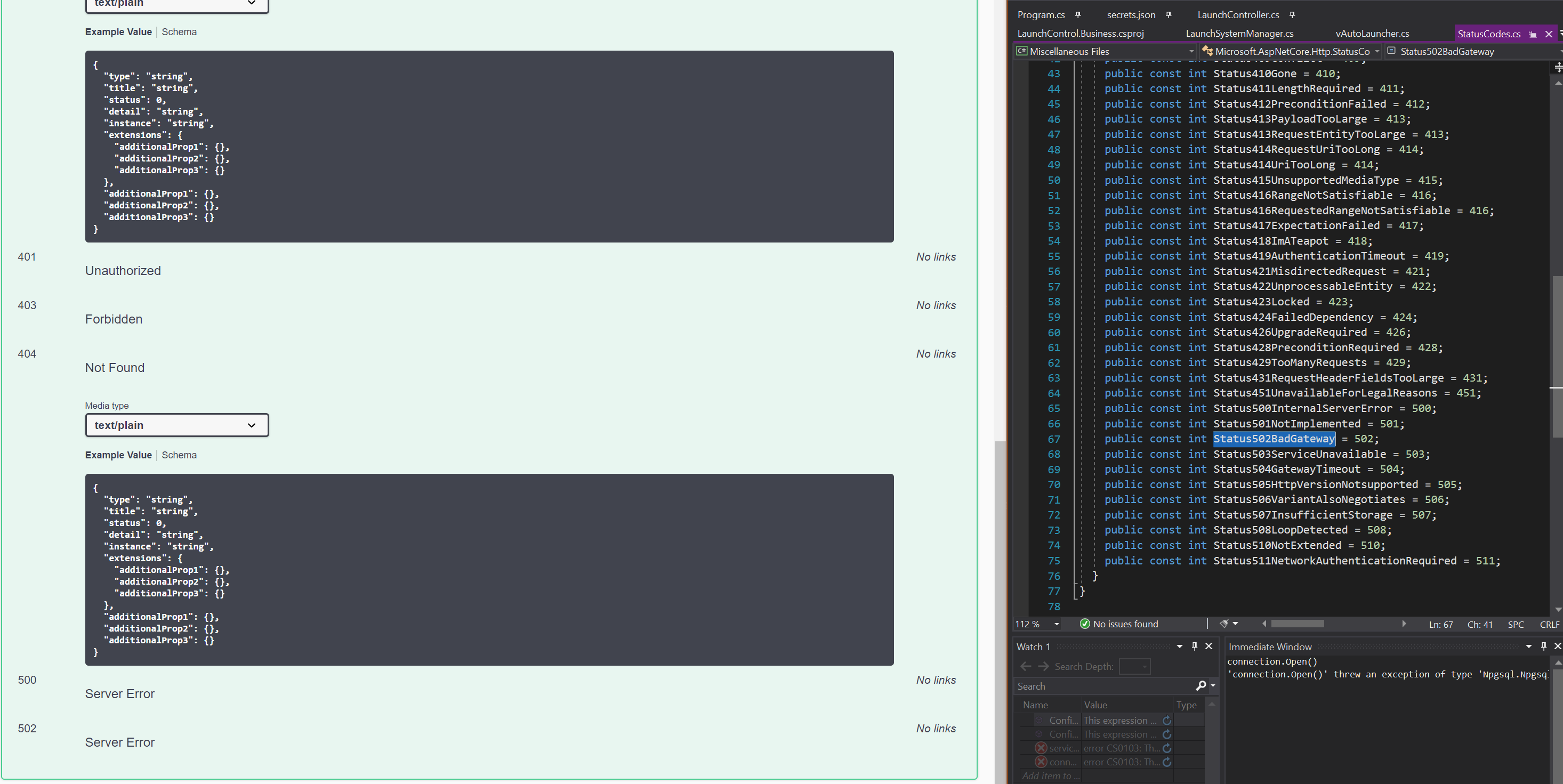
Task: Re-evaluate the first Confi... watch entry
Action: pyautogui.click(x=1166, y=720)
